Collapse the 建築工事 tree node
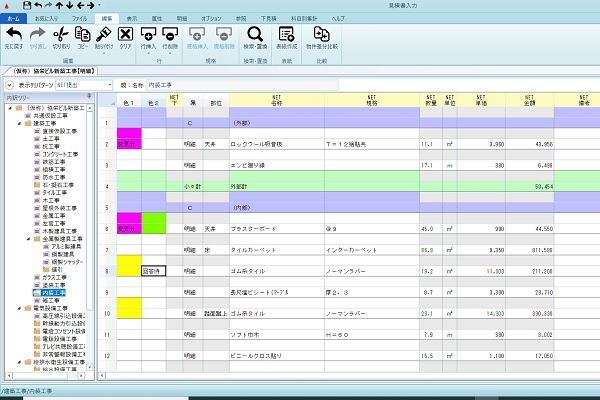The height and width of the screenshot is (400, 600). tap(19, 124)
